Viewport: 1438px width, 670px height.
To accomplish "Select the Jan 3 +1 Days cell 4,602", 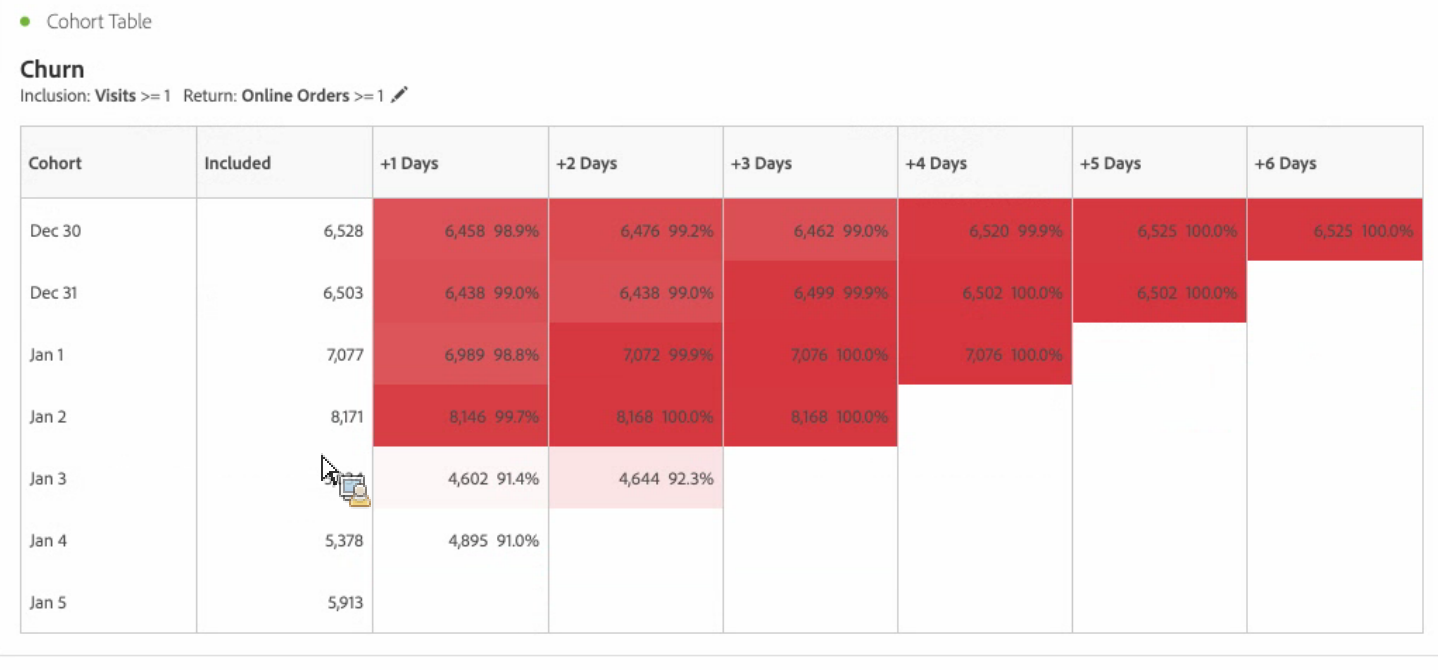I will click(460, 478).
